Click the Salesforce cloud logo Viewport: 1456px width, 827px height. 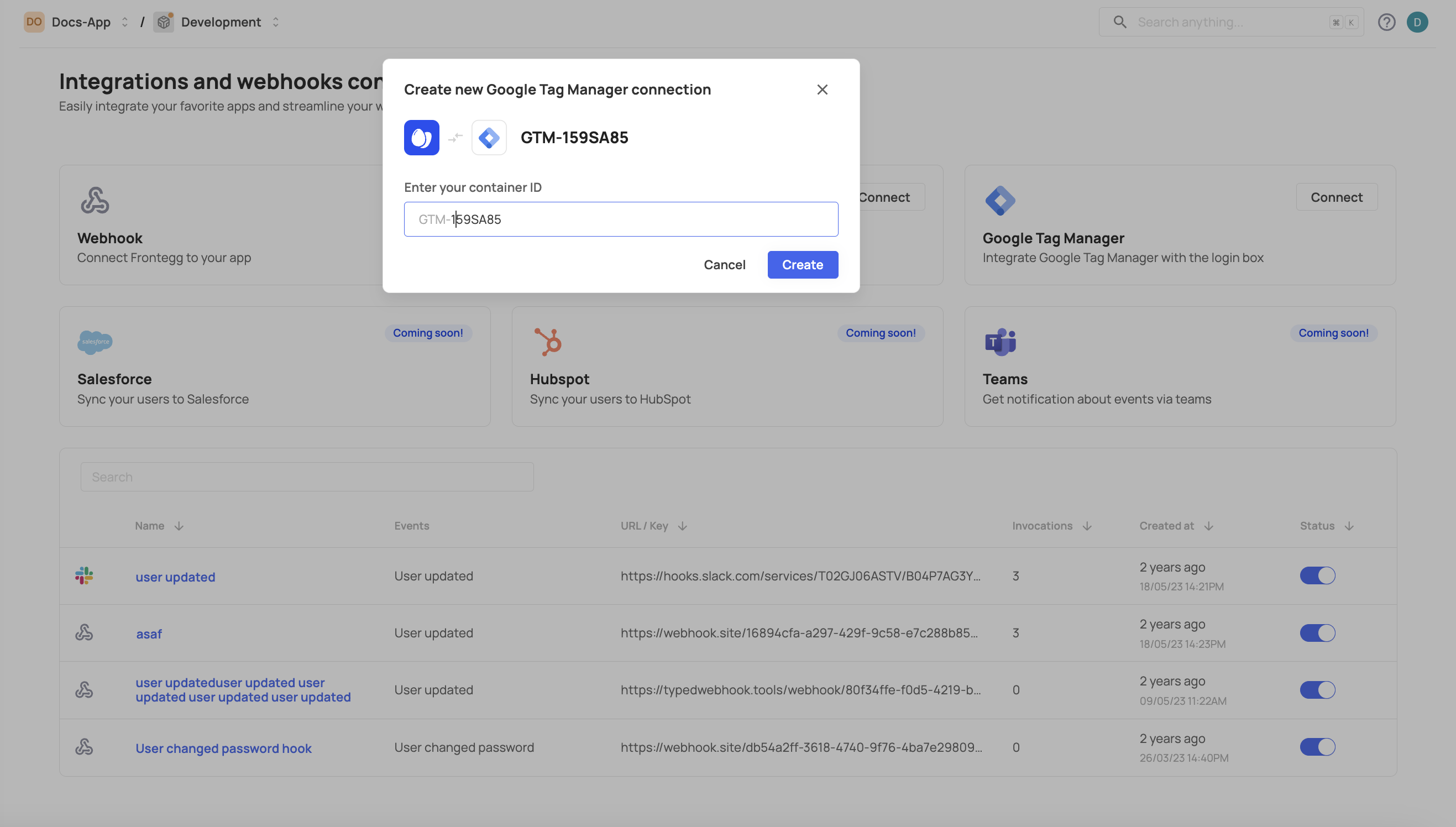tap(95, 342)
